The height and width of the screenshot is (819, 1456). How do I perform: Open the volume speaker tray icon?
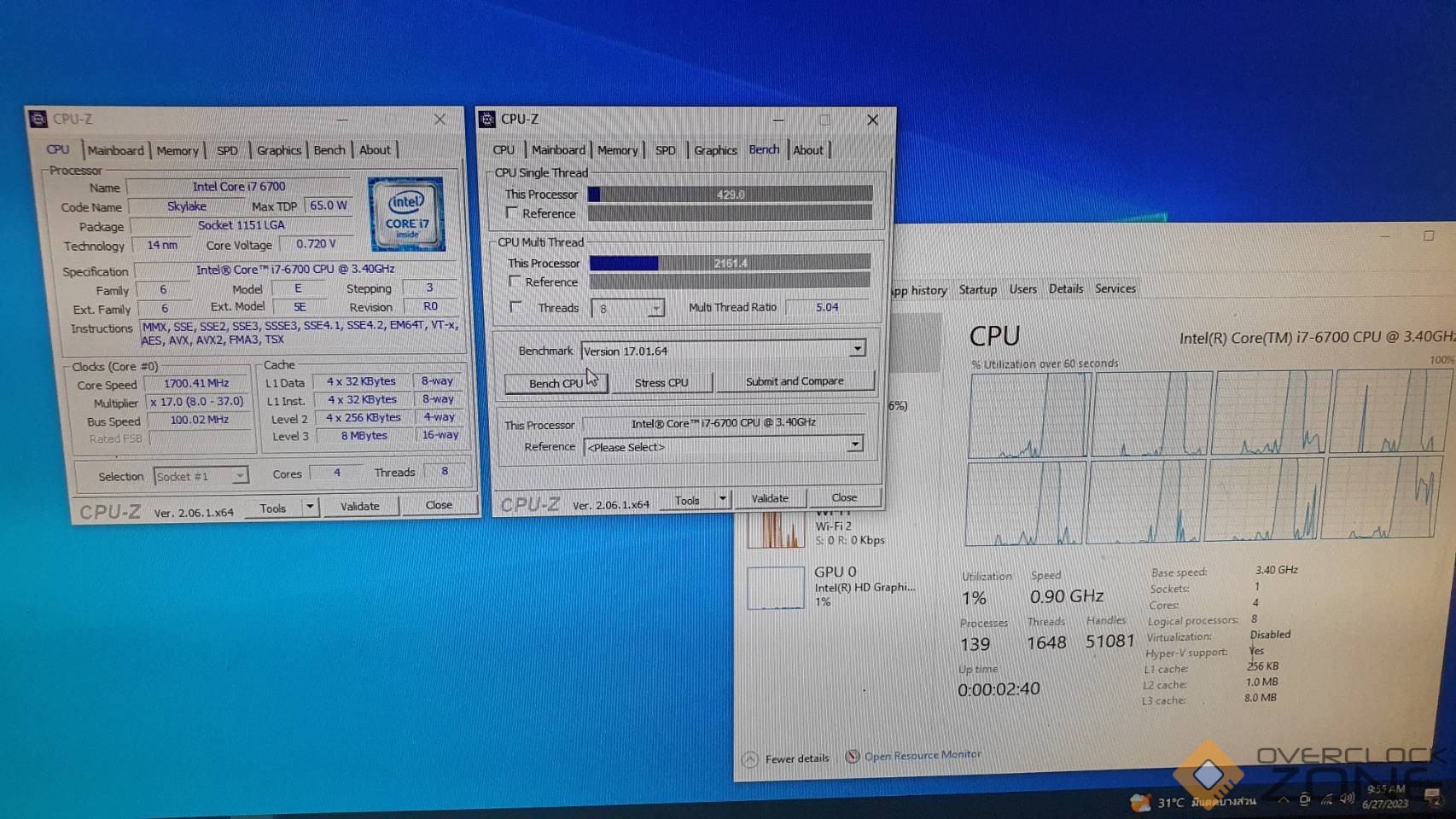1347,799
